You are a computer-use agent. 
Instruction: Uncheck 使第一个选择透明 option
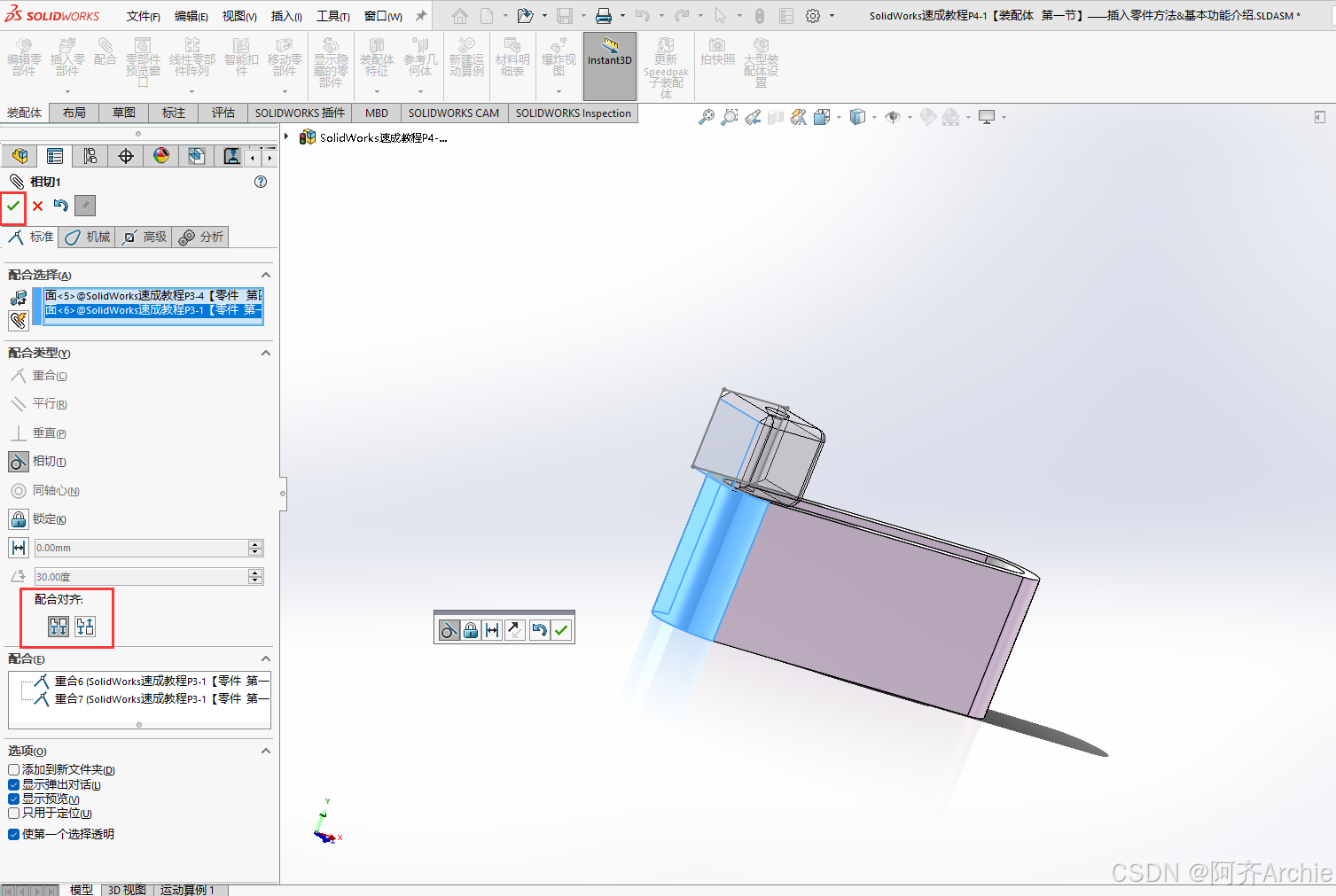click(x=13, y=834)
